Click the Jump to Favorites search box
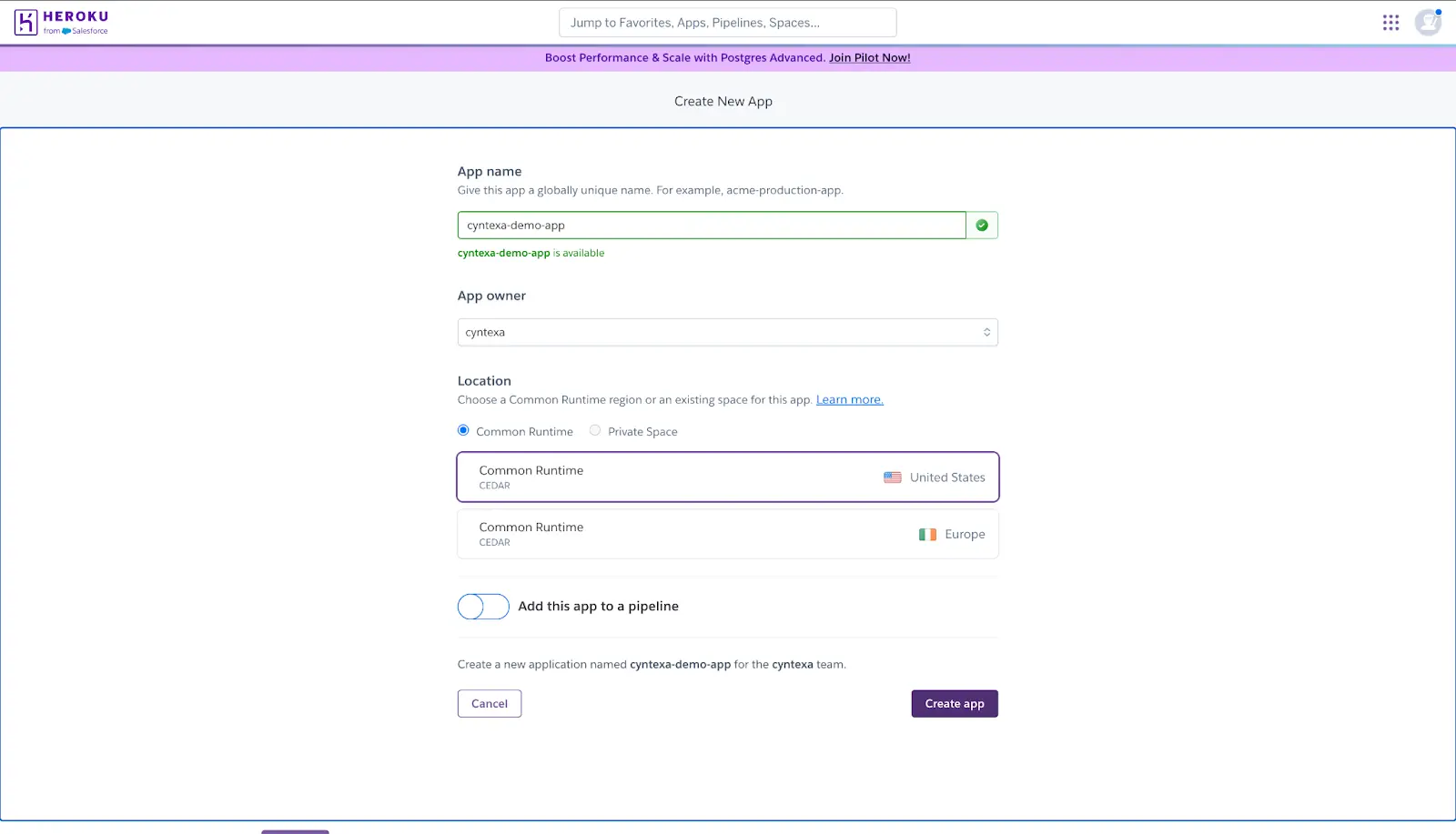The image size is (1456, 834). point(727,23)
